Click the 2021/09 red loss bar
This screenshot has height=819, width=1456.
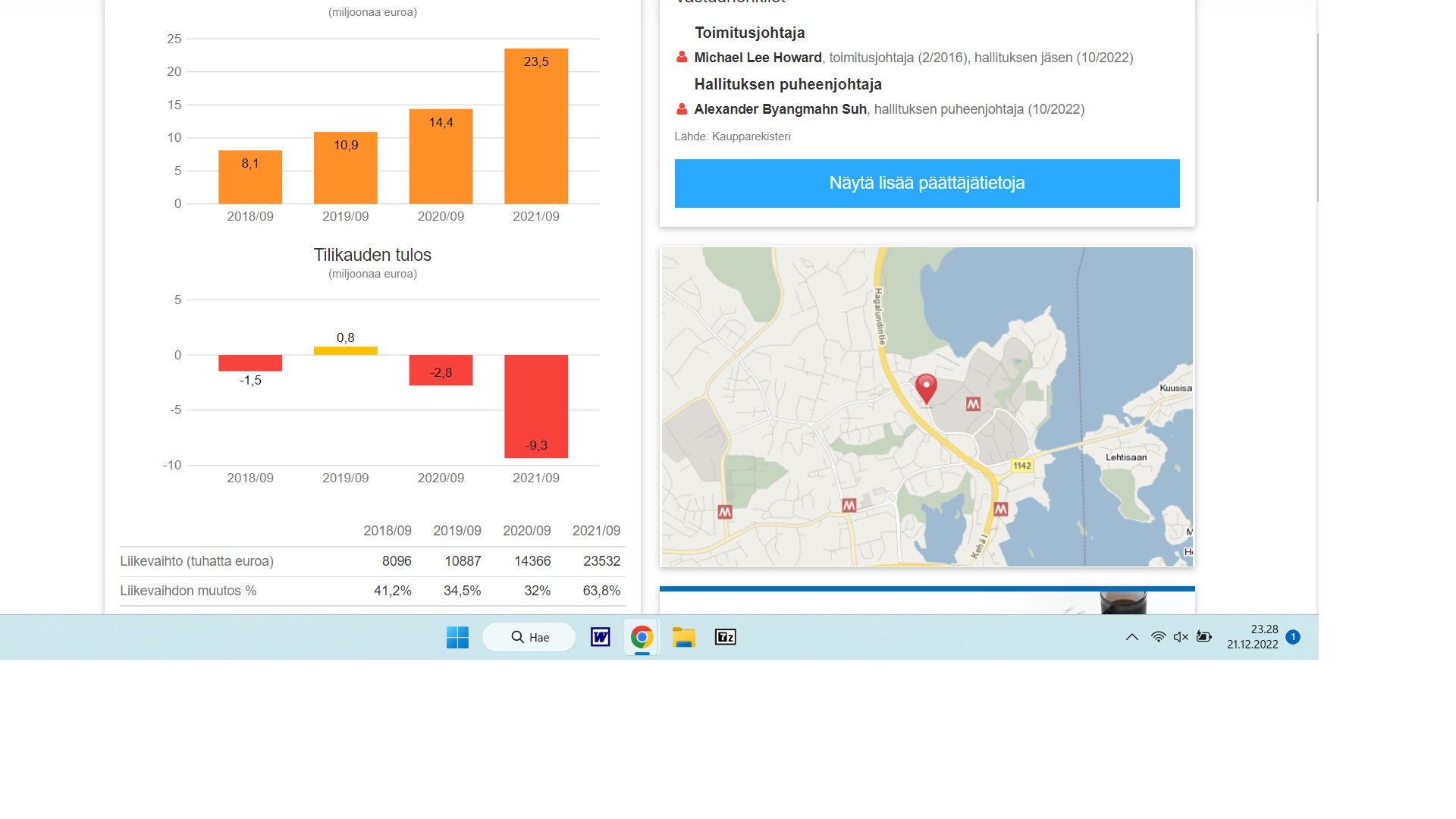pos(536,406)
